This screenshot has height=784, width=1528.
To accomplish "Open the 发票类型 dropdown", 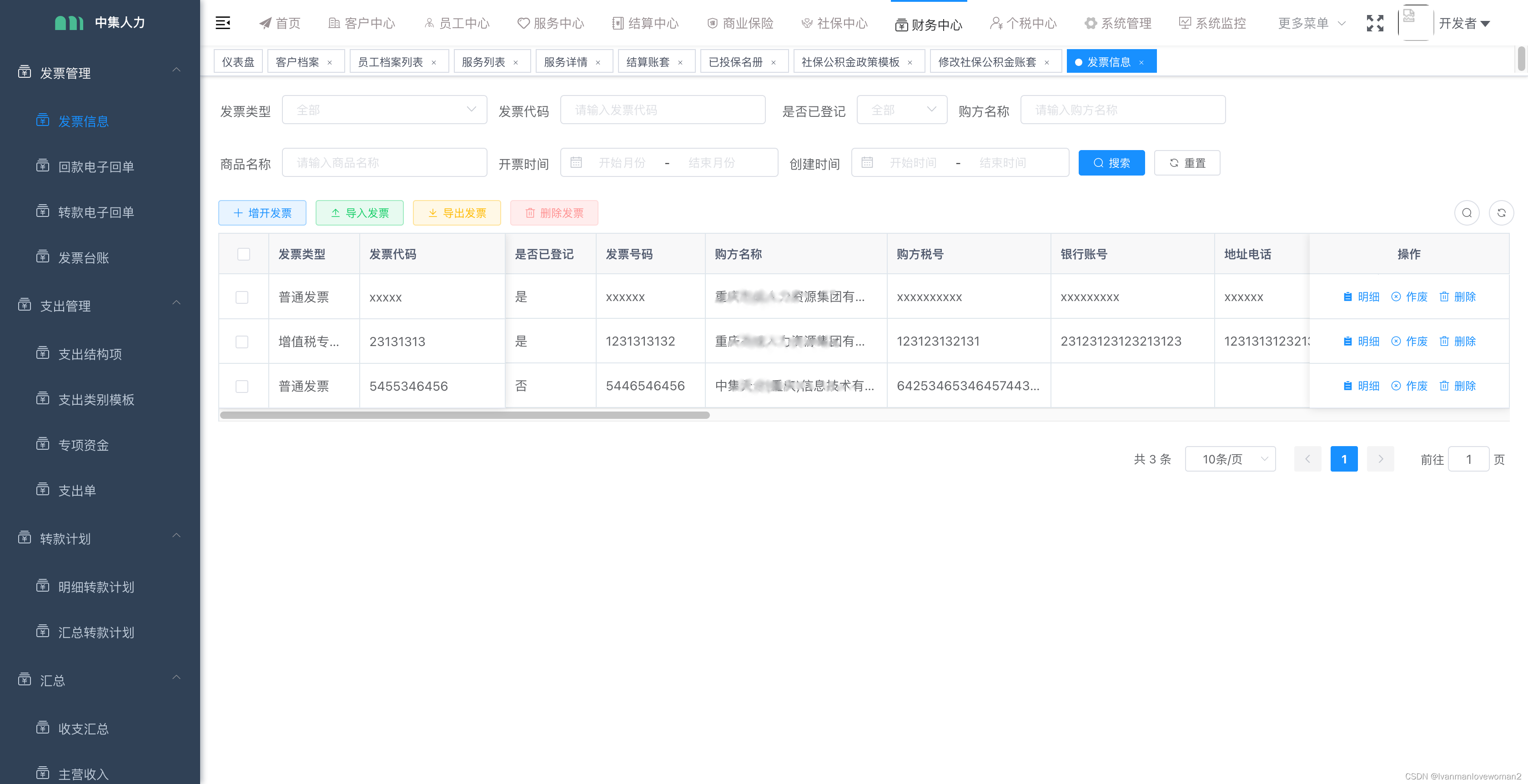I will (x=384, y=110).
